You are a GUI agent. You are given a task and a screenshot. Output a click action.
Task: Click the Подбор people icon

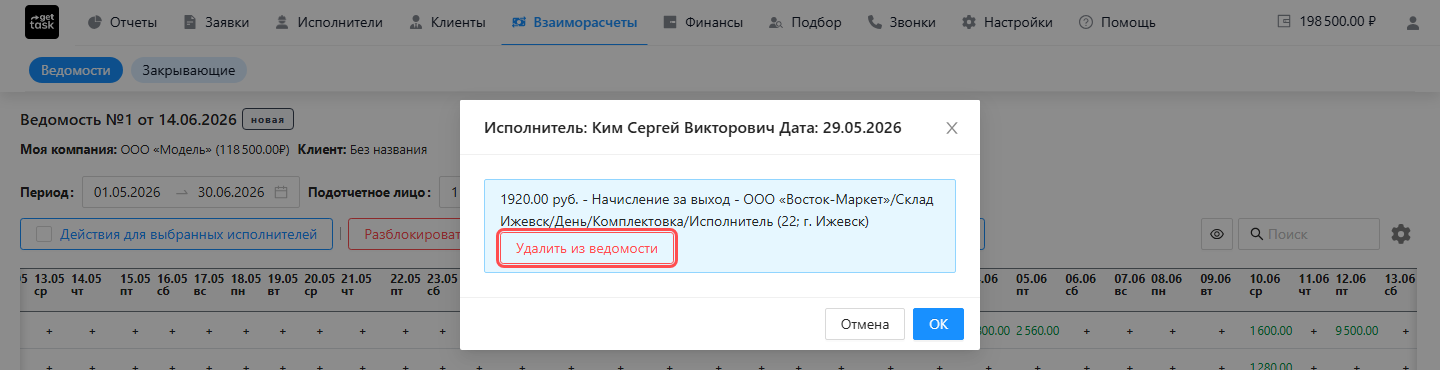coord(776,22)
